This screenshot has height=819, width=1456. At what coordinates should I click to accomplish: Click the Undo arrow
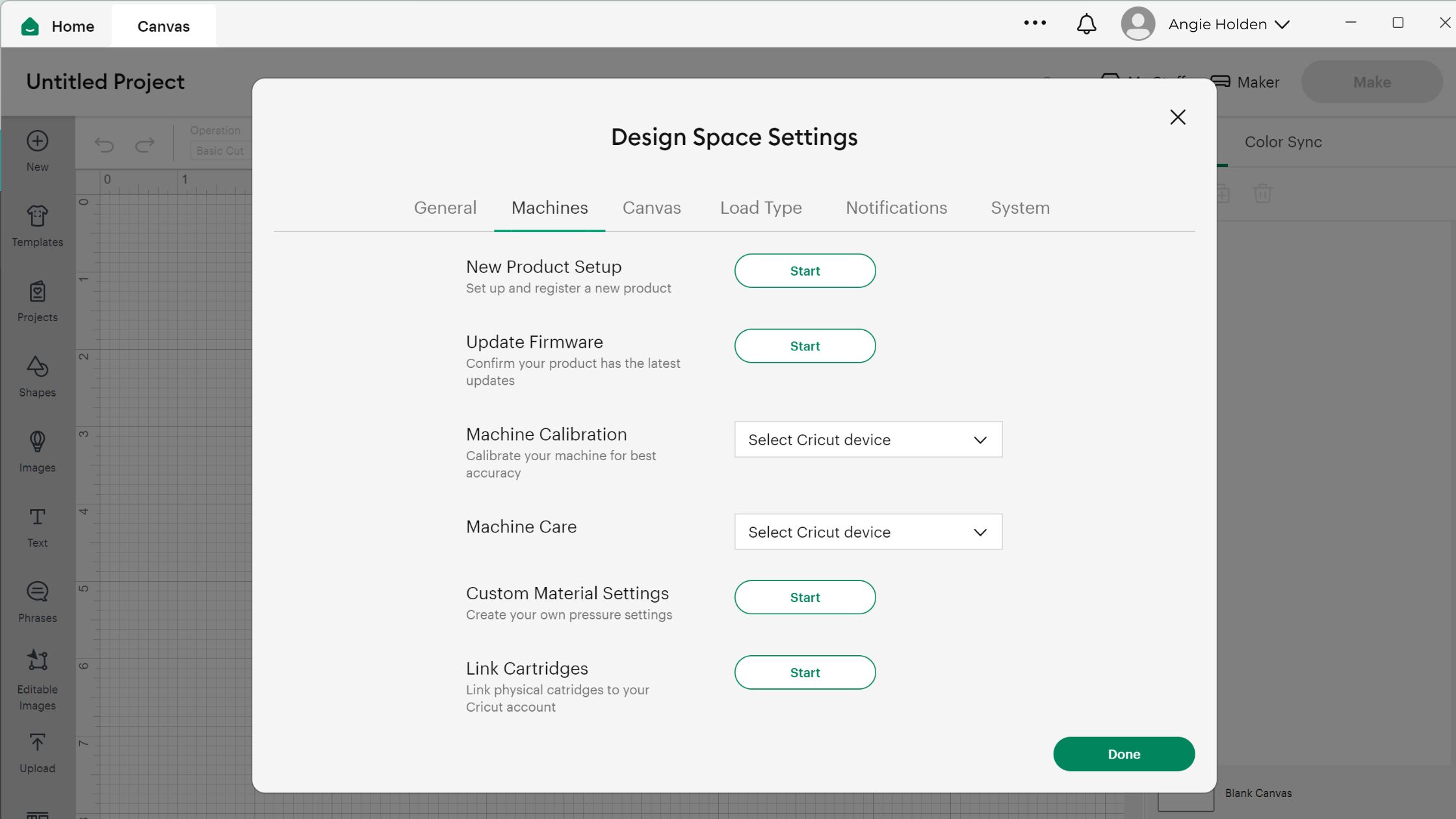pos(104,144)
